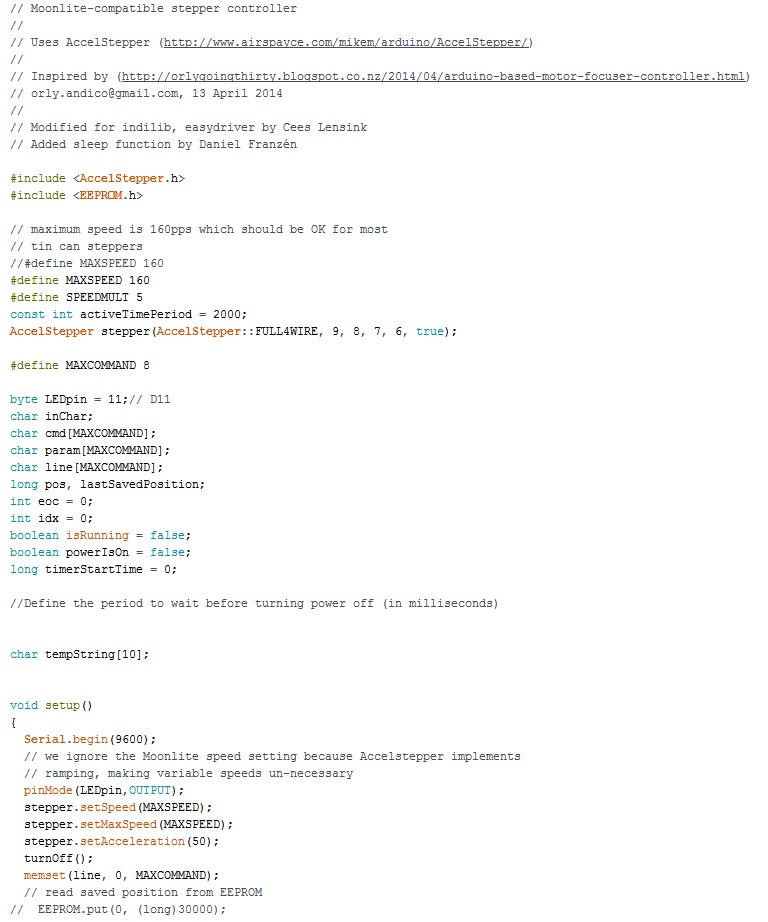Click the email 'orly.andico@gmail.com' comment

(107, 93)
